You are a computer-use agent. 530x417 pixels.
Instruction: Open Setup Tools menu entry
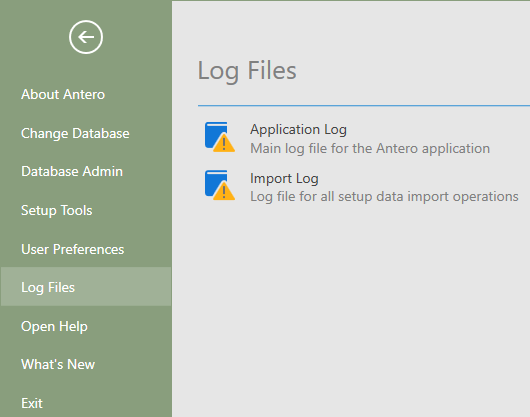point(56,211)
